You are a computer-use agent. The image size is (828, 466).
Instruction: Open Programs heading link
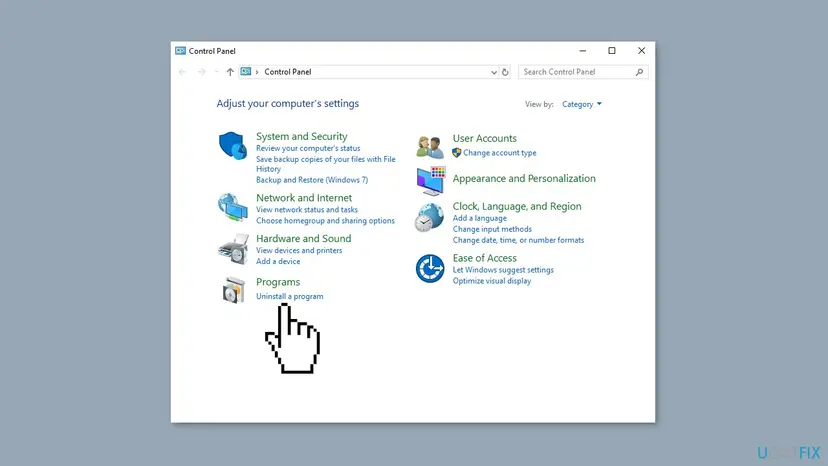point(278,282)
